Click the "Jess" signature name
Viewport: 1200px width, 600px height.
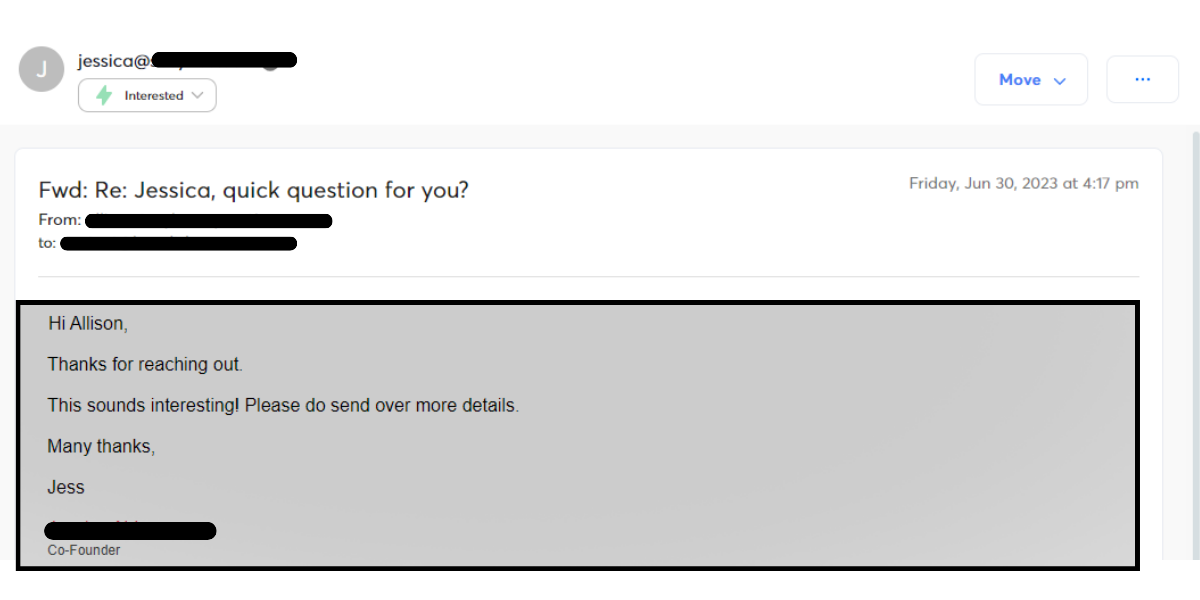click(x=66, y=488)
